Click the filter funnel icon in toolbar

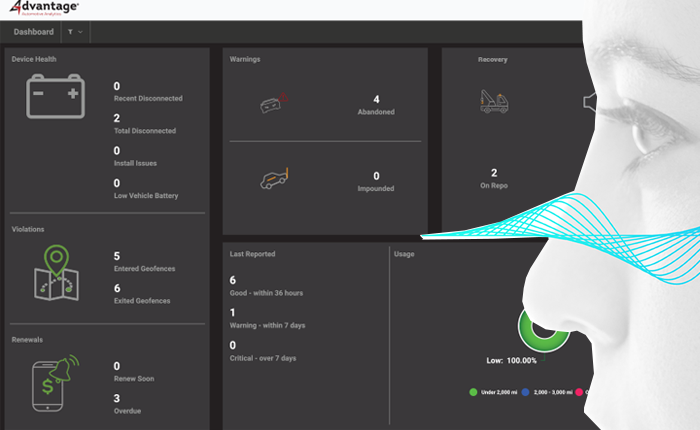(x=70, y=32)
